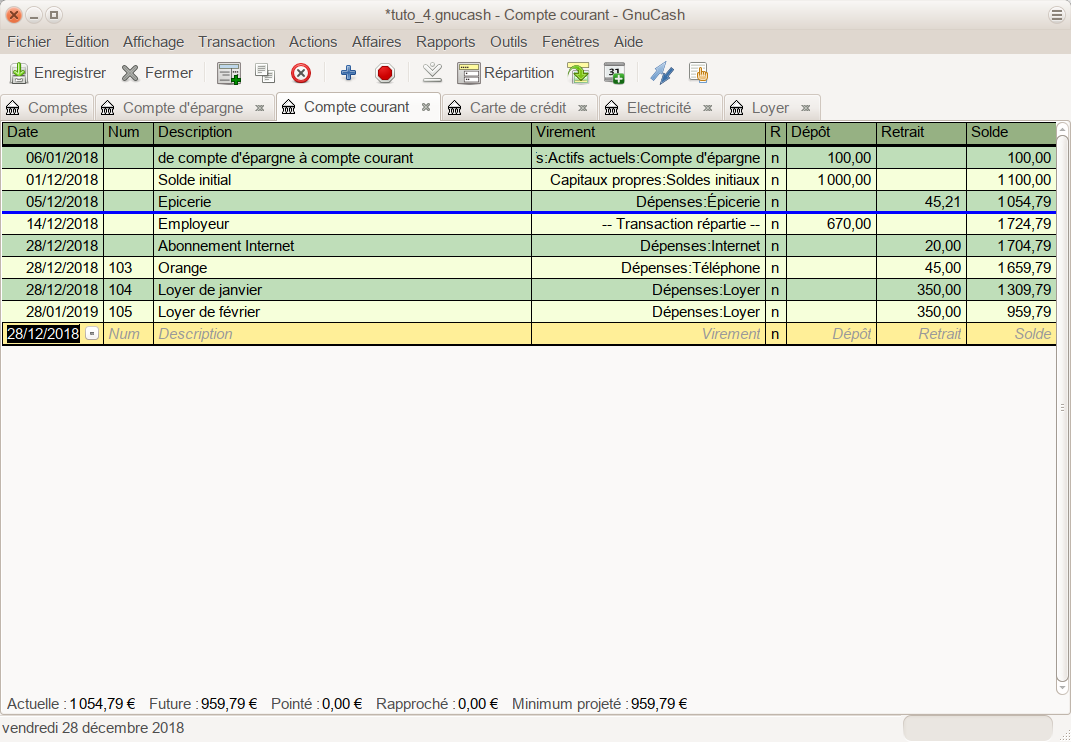Open the Rapports menu
The width and height of the screenshot is (1071, 742).
pos(445,42)
